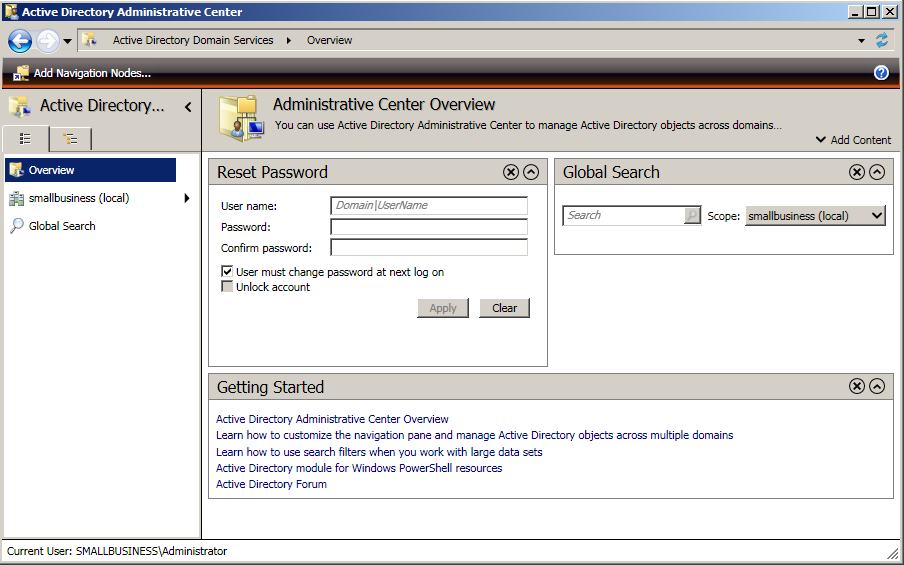This screenshot has width=904, height=565.
Task: Click the search magnifier button in search box
Action: coord(692,216)
